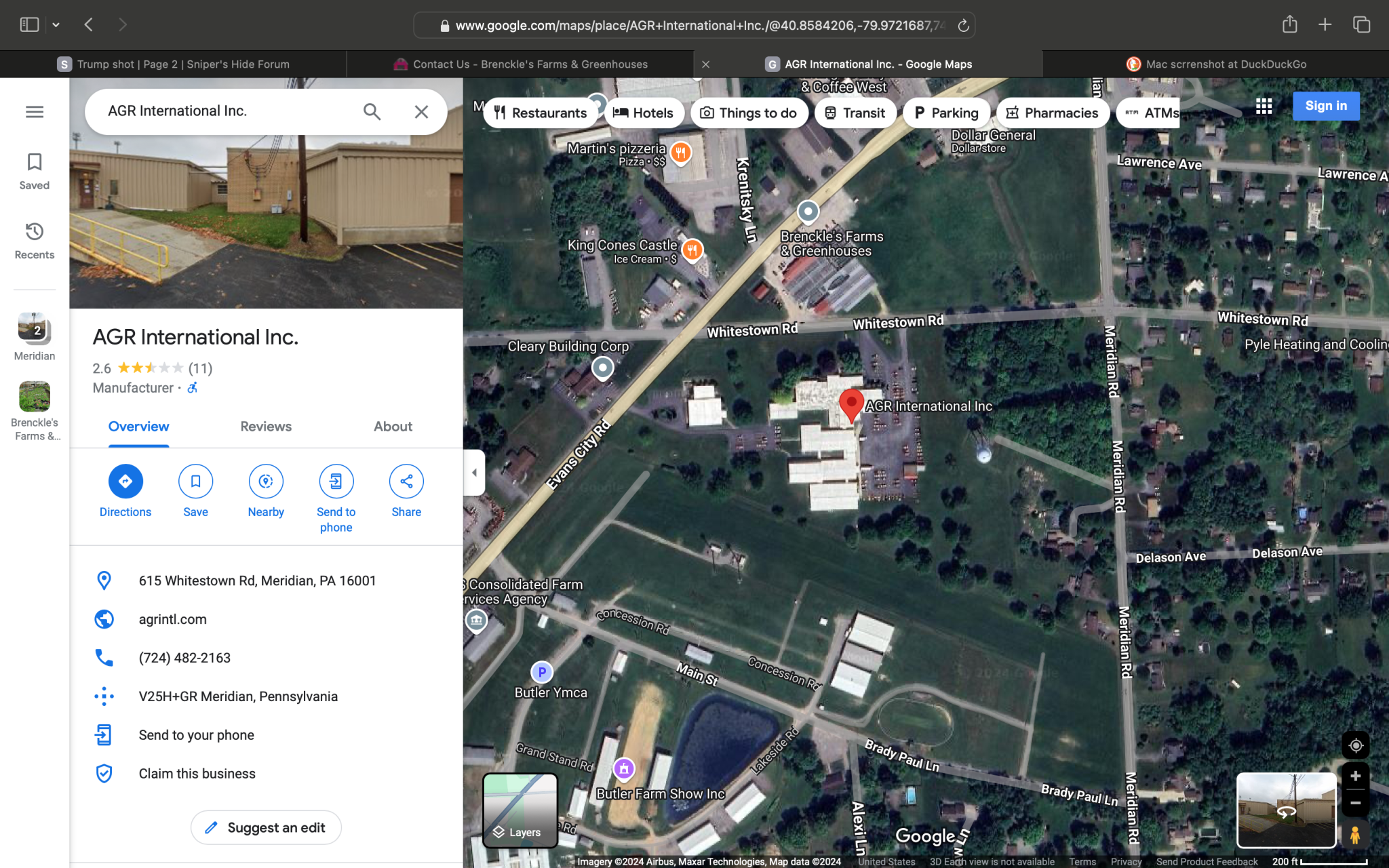Click the Send to phone icon button

[x=336, y=481]
